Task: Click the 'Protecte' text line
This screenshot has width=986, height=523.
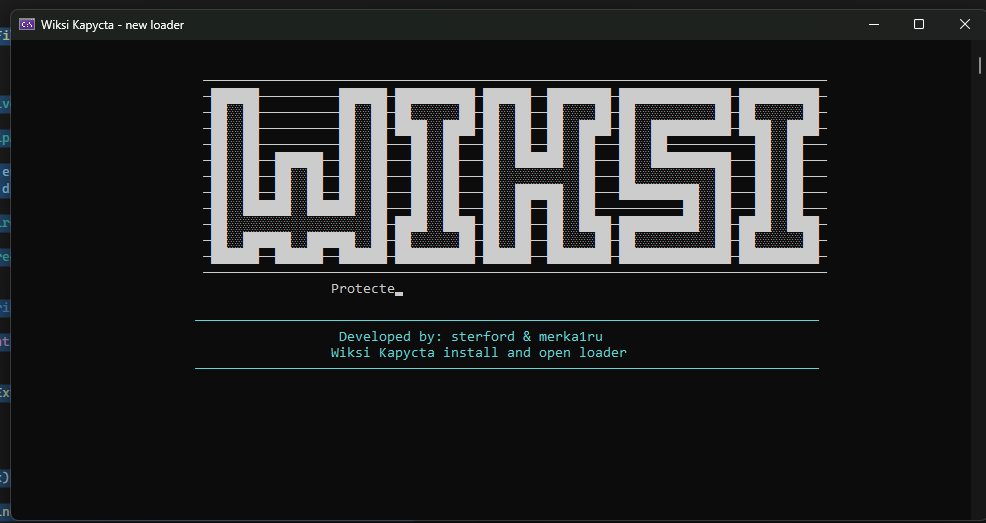Action: pyautogui.click(x=363, y=289)
